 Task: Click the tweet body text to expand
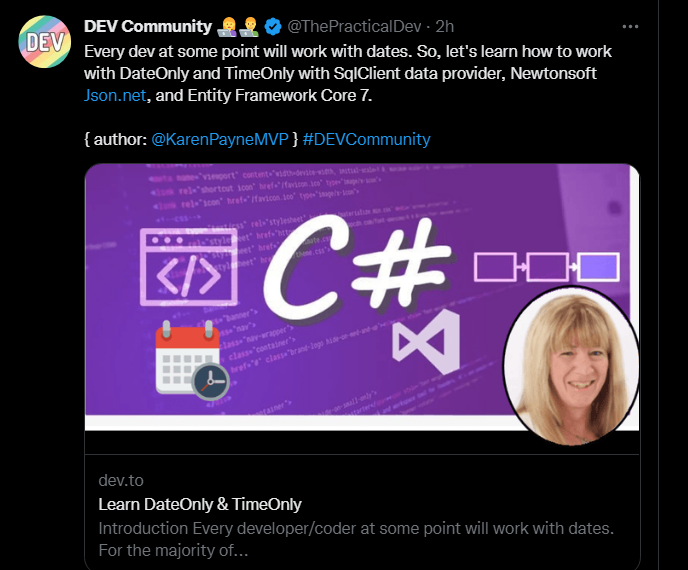pos(348,73)
